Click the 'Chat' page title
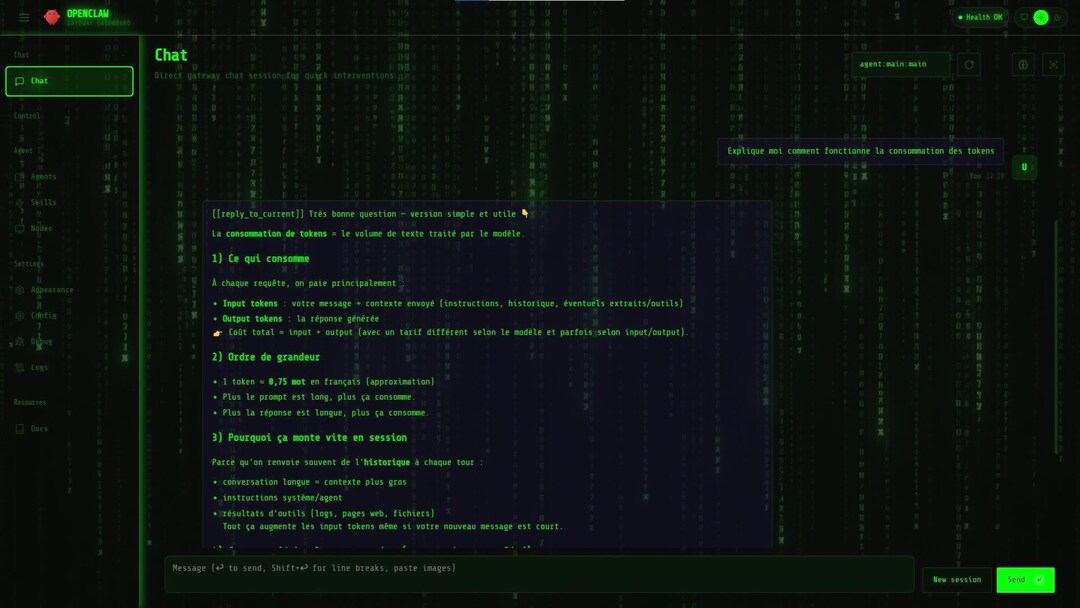 [x=171, y=55]
